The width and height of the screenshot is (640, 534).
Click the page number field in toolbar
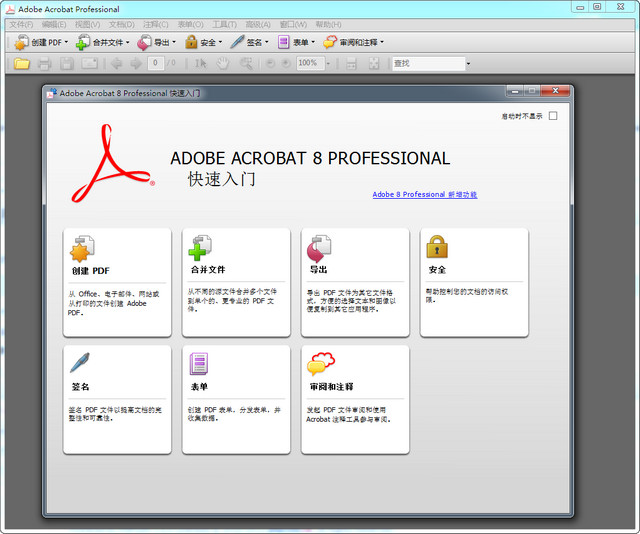coord(155,63)
